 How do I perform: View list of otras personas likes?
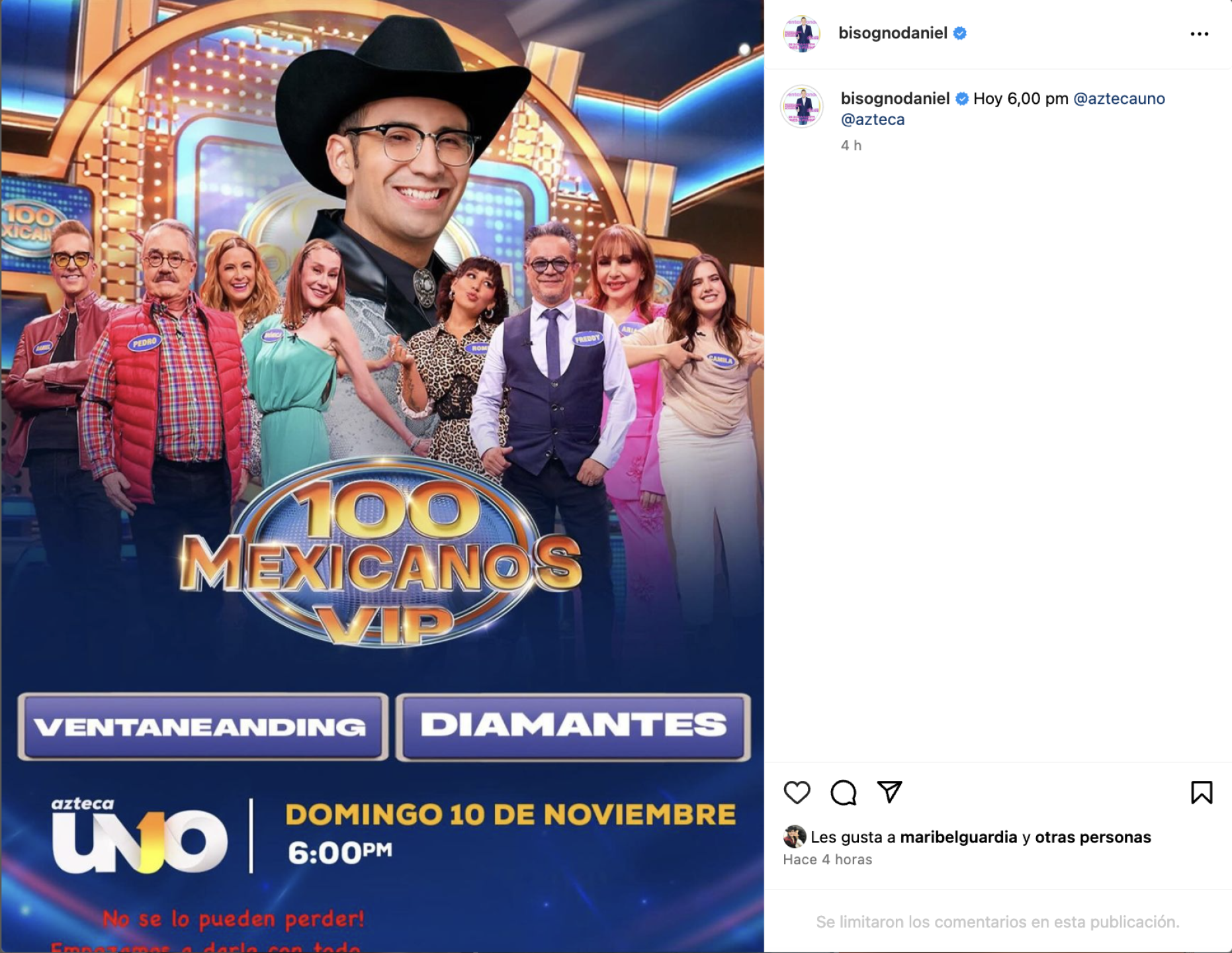(x=1092, y=837)
